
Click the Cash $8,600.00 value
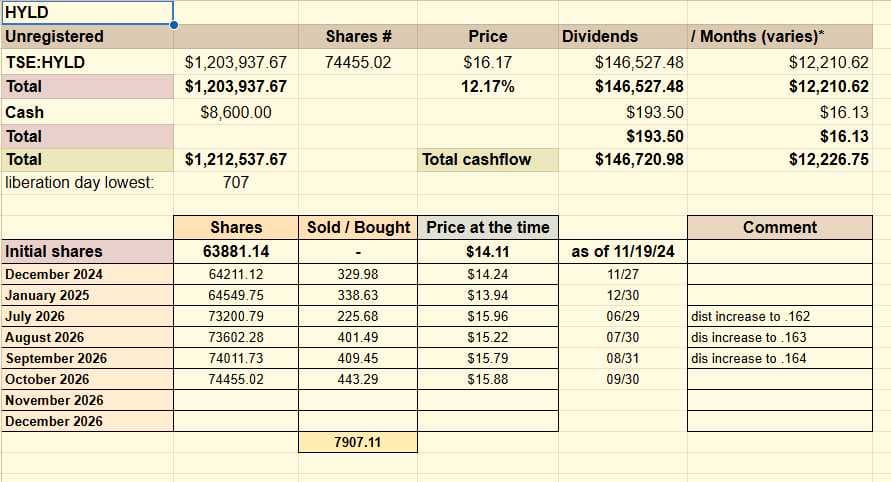236,112
